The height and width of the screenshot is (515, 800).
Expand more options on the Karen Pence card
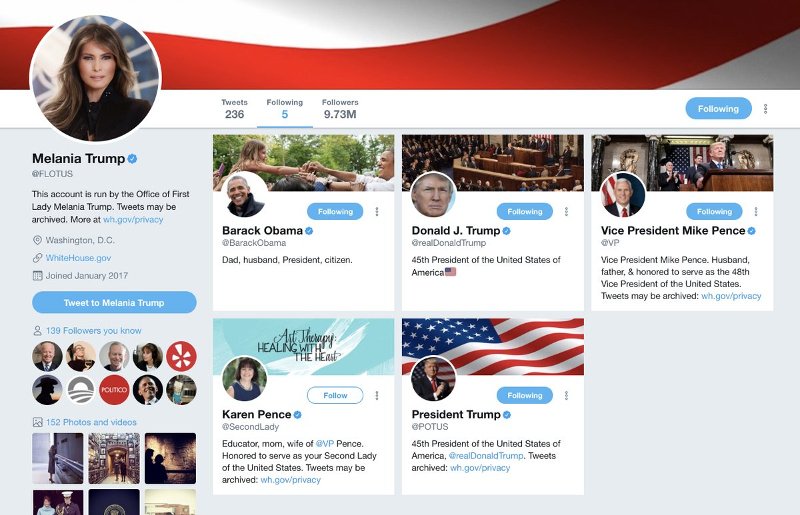pos(377,395)
